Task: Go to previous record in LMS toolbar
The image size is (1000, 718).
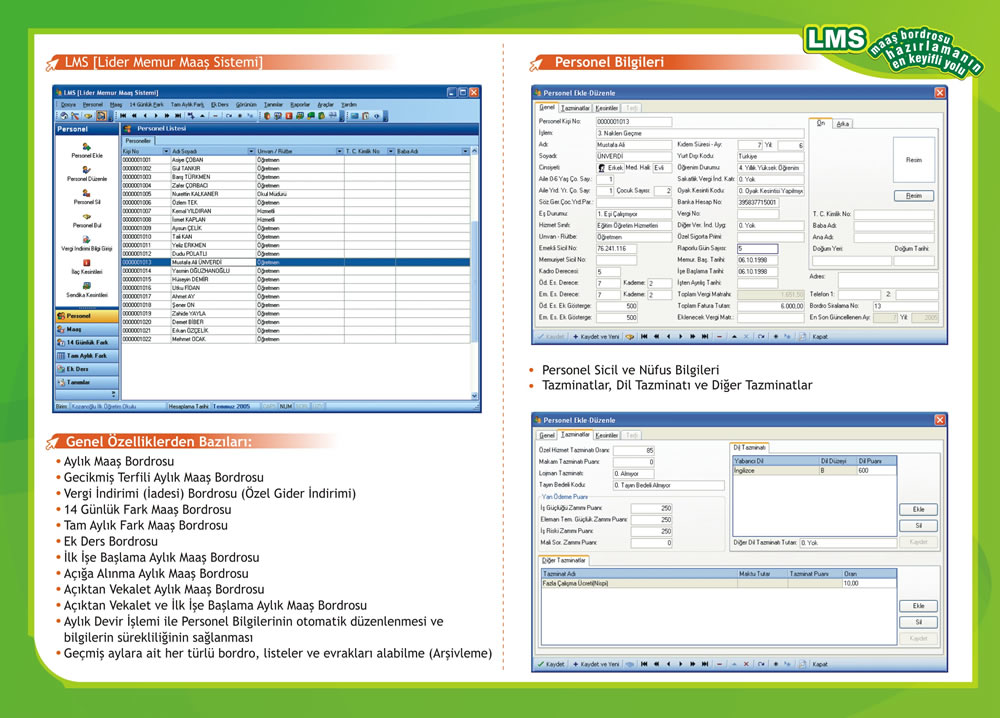Action: point(145,116)
